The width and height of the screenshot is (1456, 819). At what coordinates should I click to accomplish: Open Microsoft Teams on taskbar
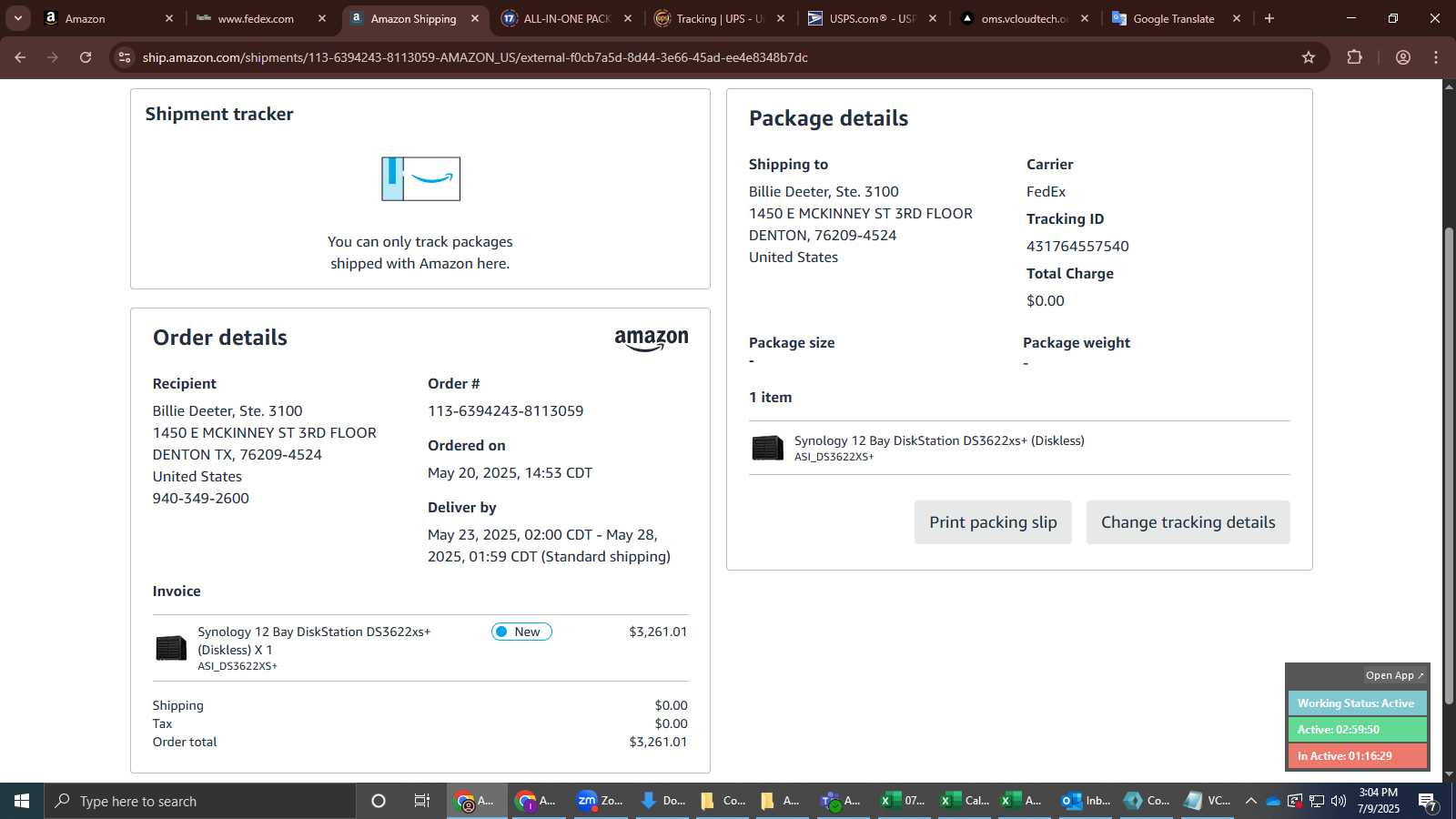pyautogui.click(x=841, y=801)
